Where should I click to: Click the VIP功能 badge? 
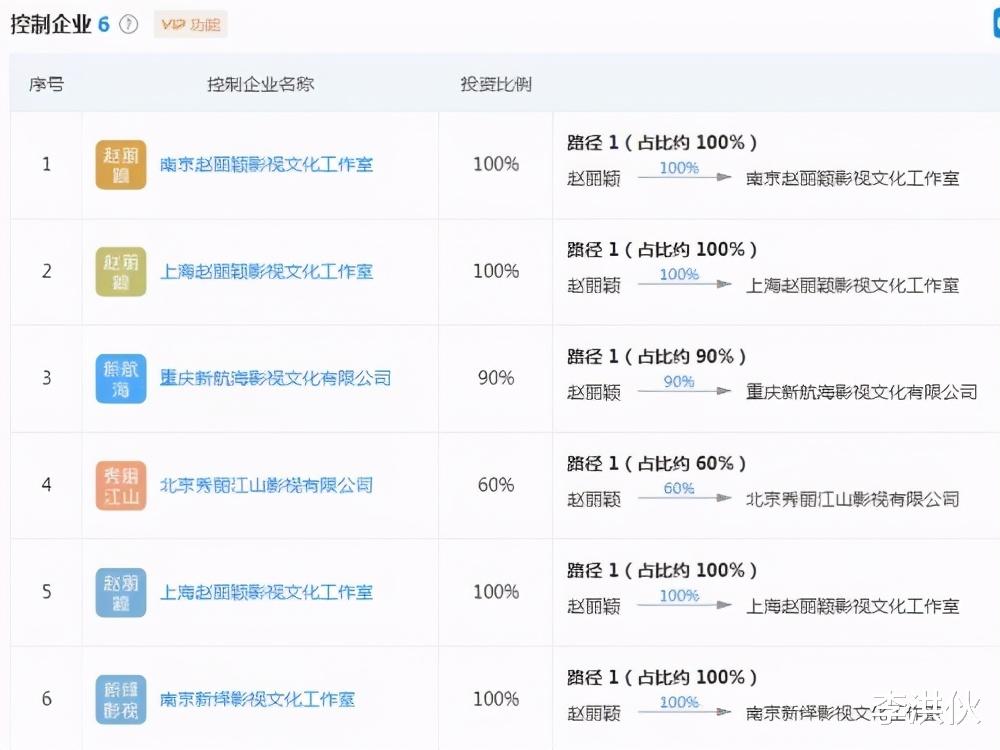tap(189, 25)
